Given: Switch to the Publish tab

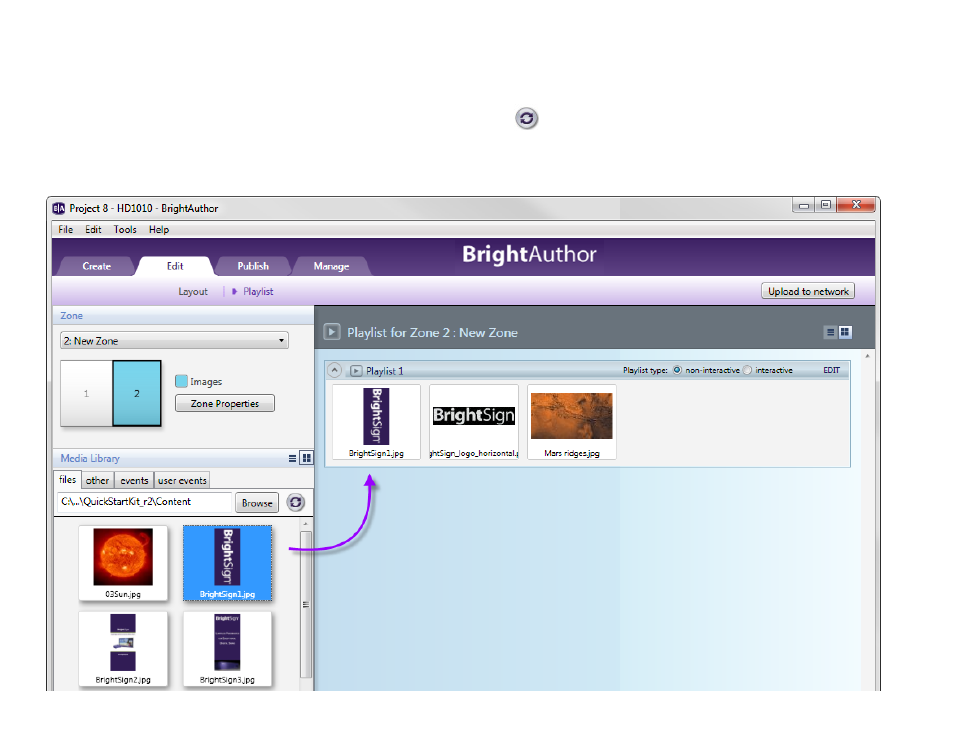Looking at the screenshot, I should pos(253,266).
